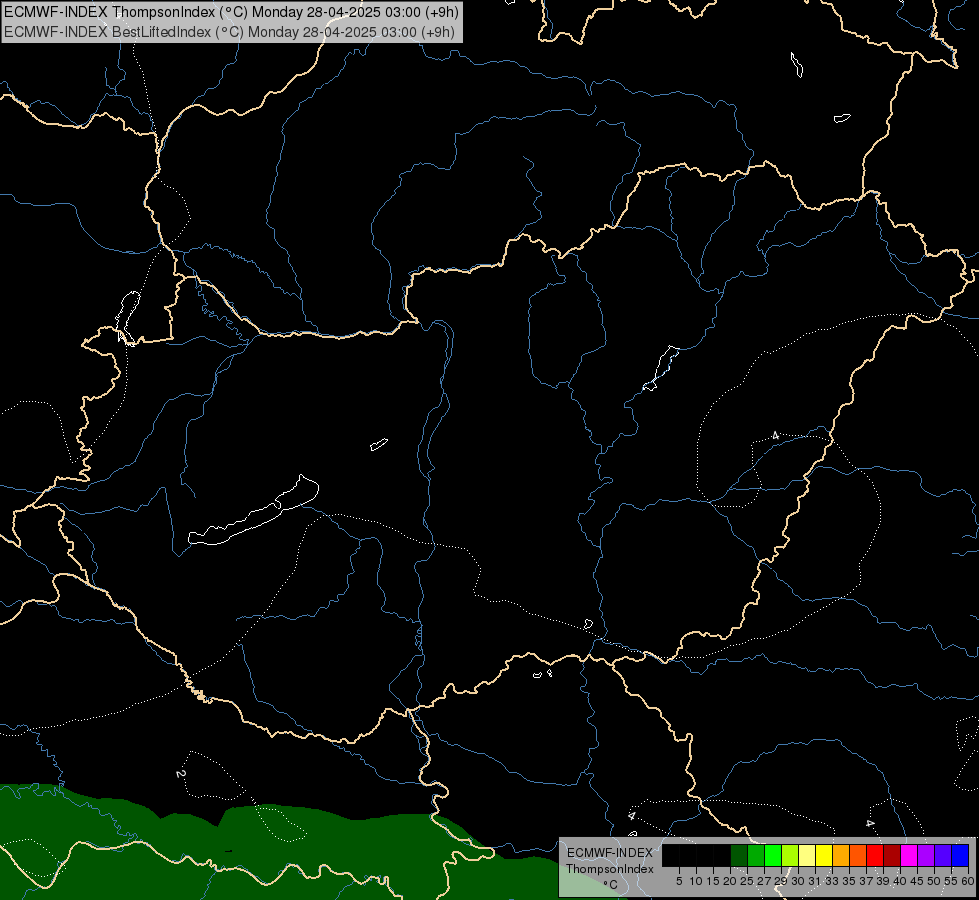Click the large elongated lake outline (Balaton)
979x900 pixels.
pos(254,512)
